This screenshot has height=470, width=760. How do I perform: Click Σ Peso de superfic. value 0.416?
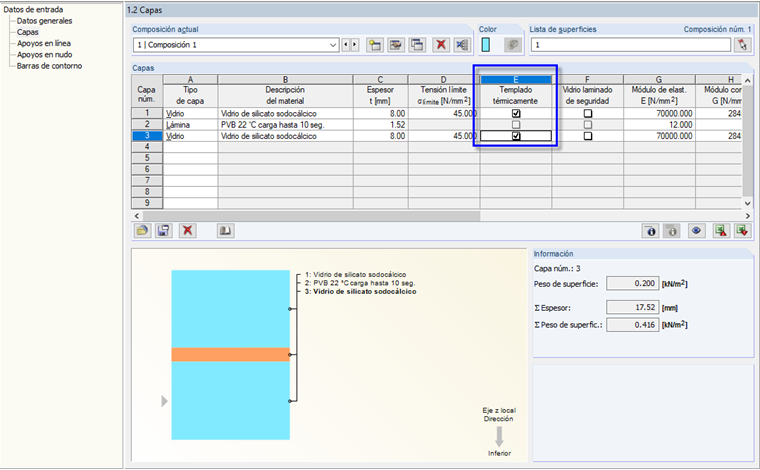point(632,325)
